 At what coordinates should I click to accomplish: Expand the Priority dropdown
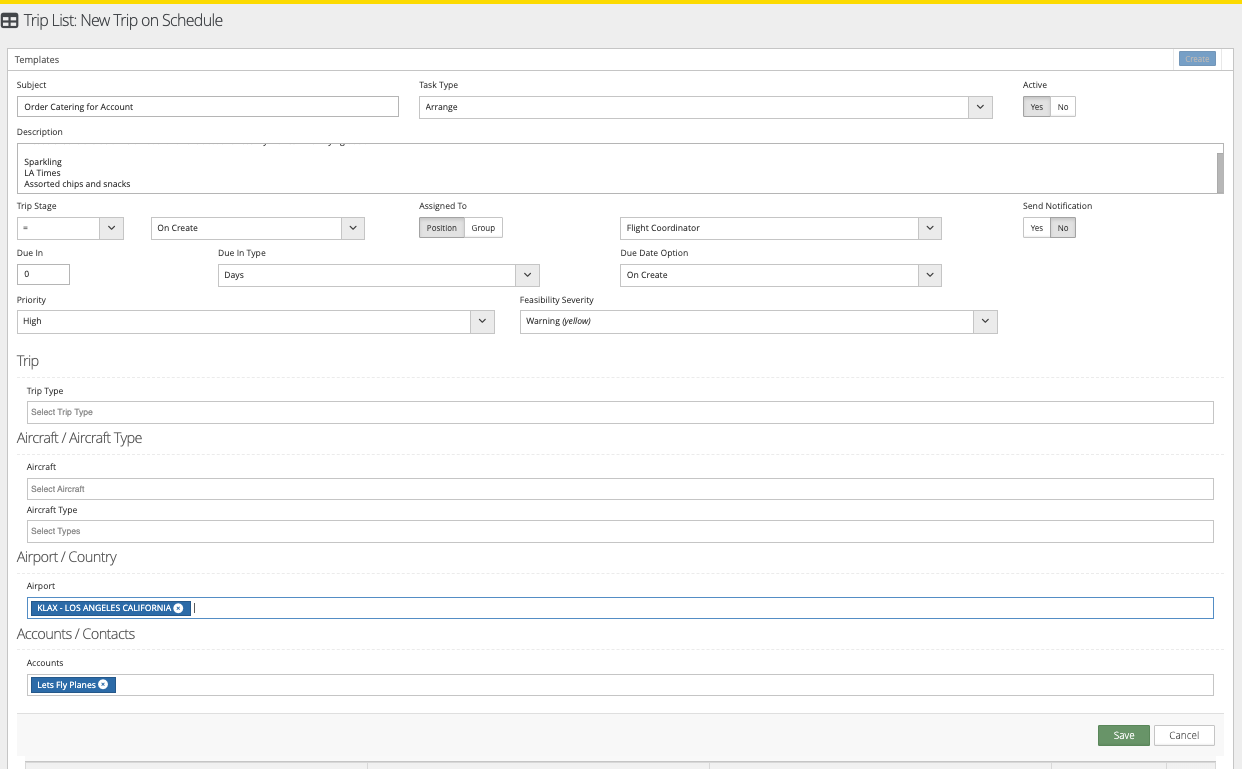click(482, 321)
